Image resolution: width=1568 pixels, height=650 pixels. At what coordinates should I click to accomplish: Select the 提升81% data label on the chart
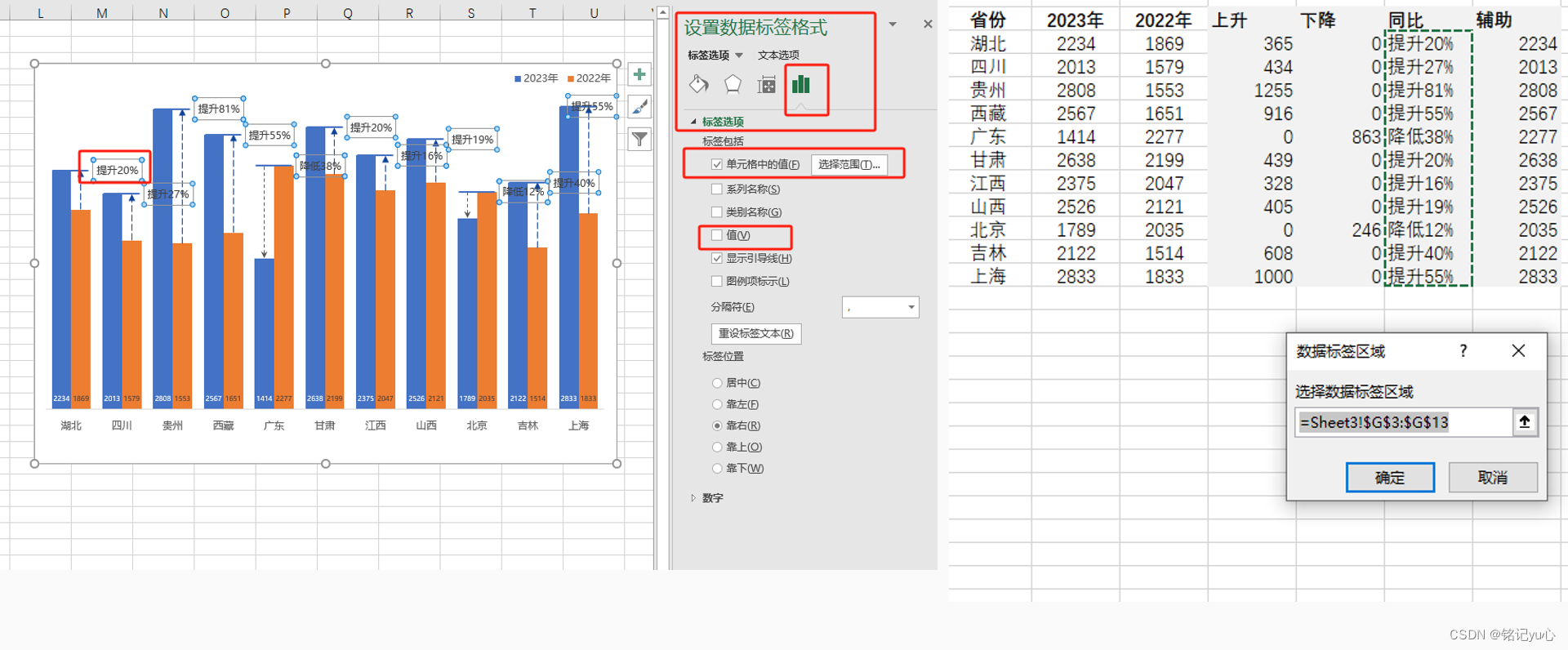219,109
